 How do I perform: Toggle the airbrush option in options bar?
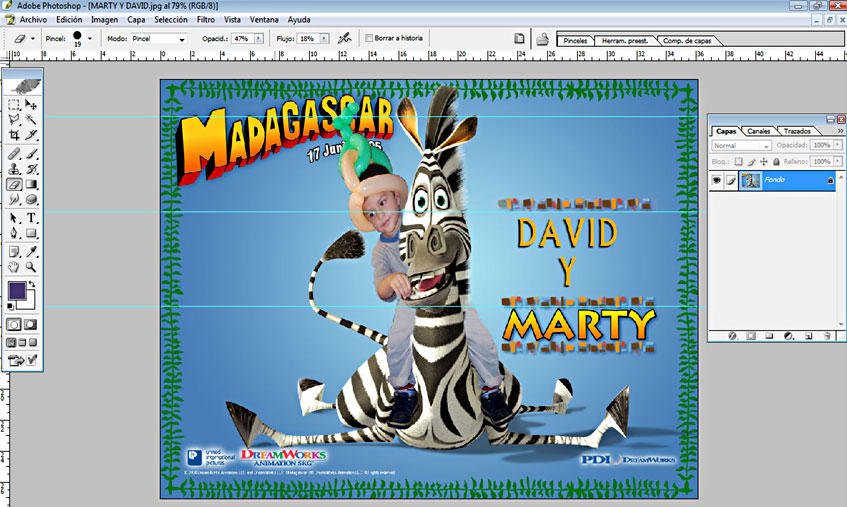point(345,38)
